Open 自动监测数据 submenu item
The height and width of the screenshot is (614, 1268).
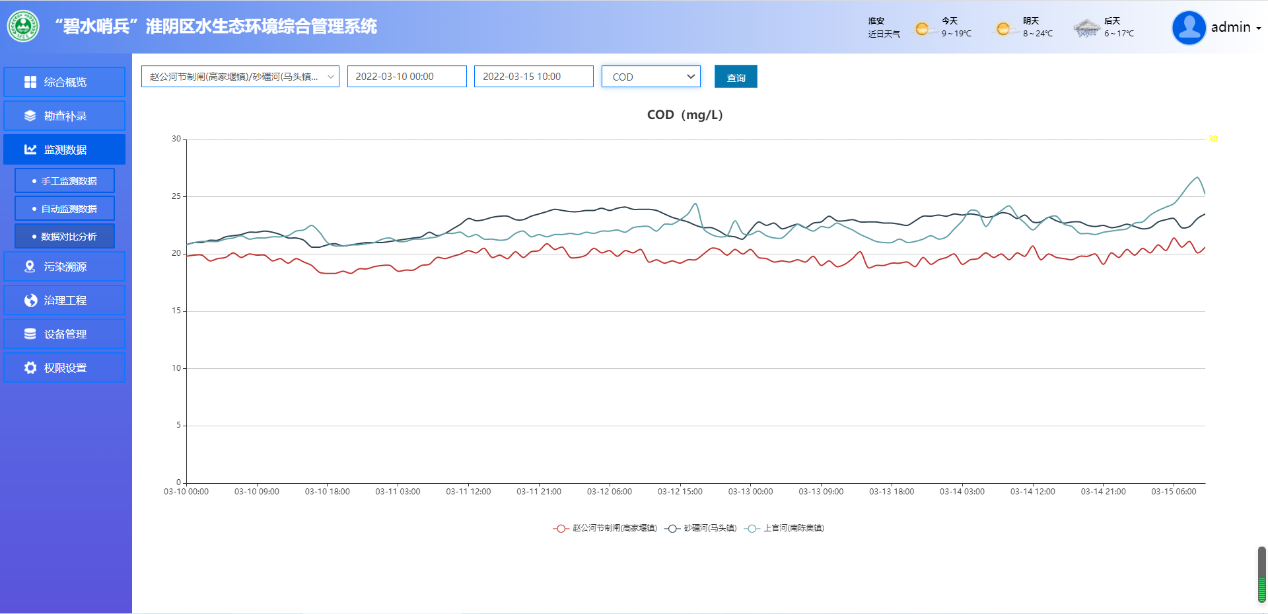pyautogui.click(x=65, y=209)
